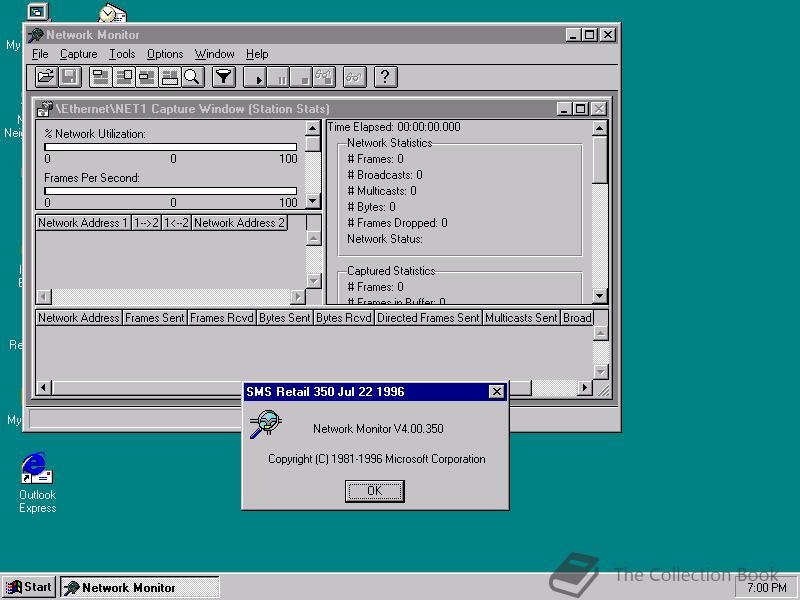800x600 pixels.
Task: Maximize the Ethernet\NET1 Capture Window
Action: tap(580, 109)
